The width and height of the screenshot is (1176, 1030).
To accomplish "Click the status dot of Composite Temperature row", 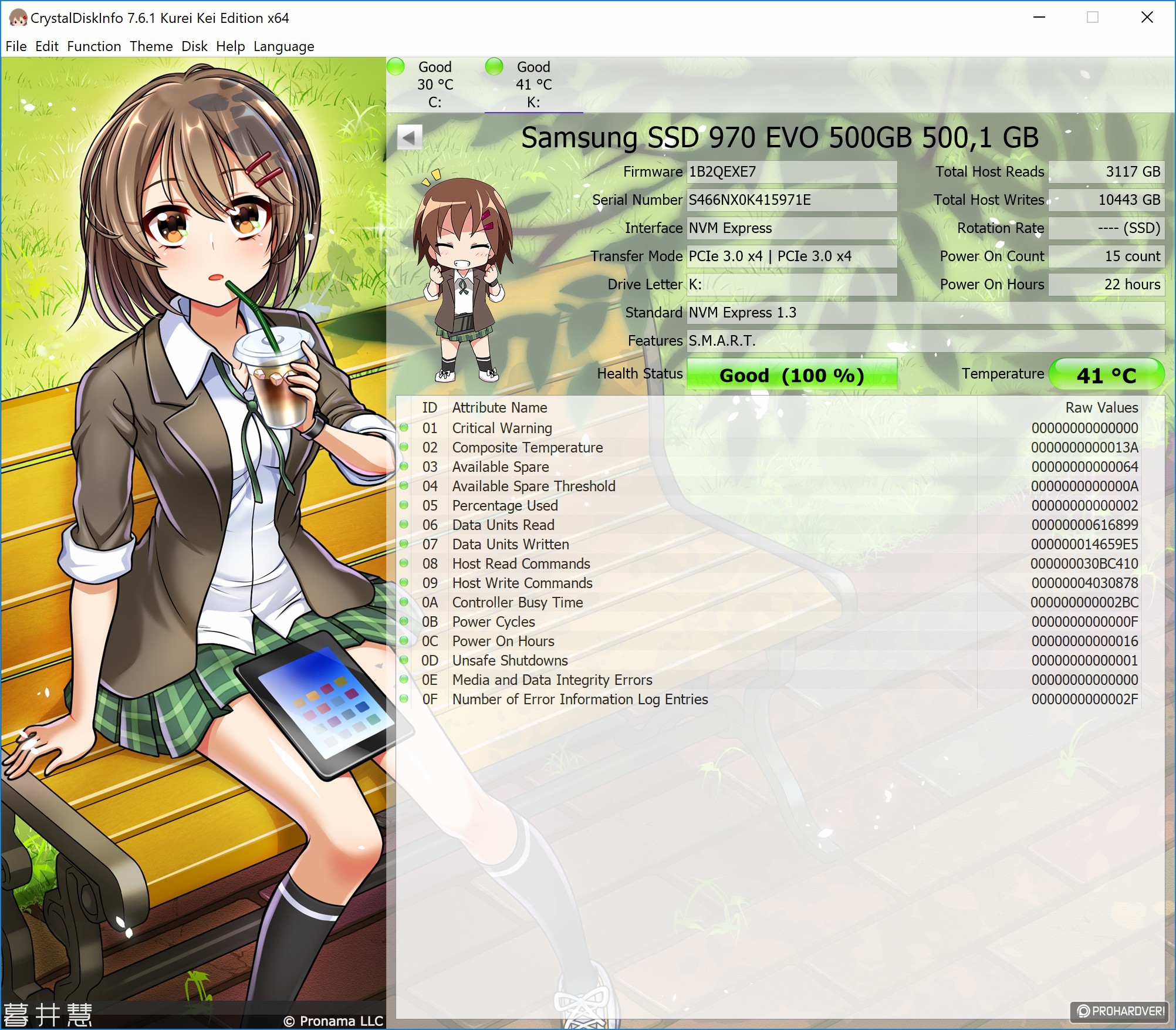I will (x=404, y=447).
